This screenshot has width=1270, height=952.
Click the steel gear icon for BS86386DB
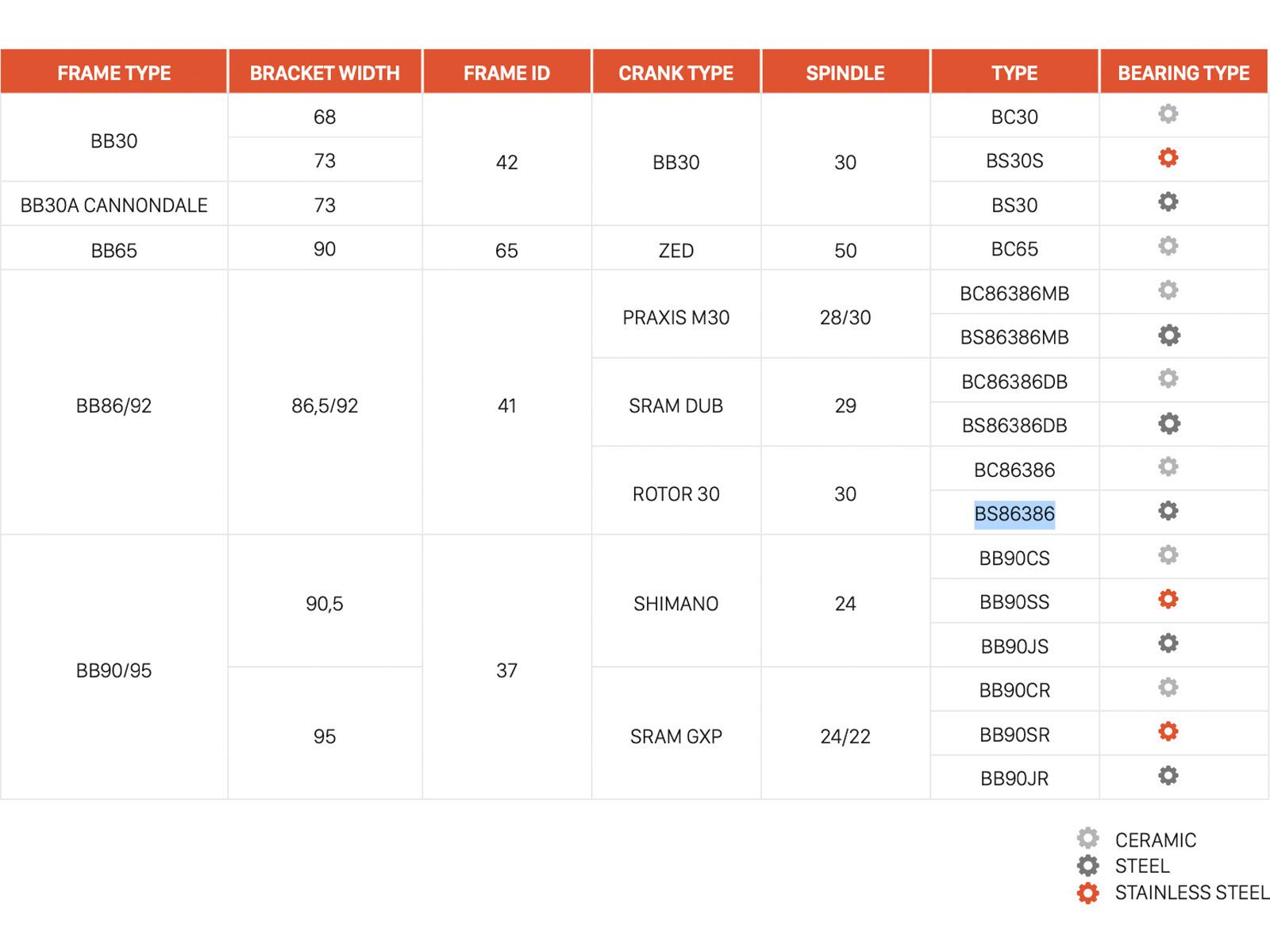click(x=1168, y=424)
